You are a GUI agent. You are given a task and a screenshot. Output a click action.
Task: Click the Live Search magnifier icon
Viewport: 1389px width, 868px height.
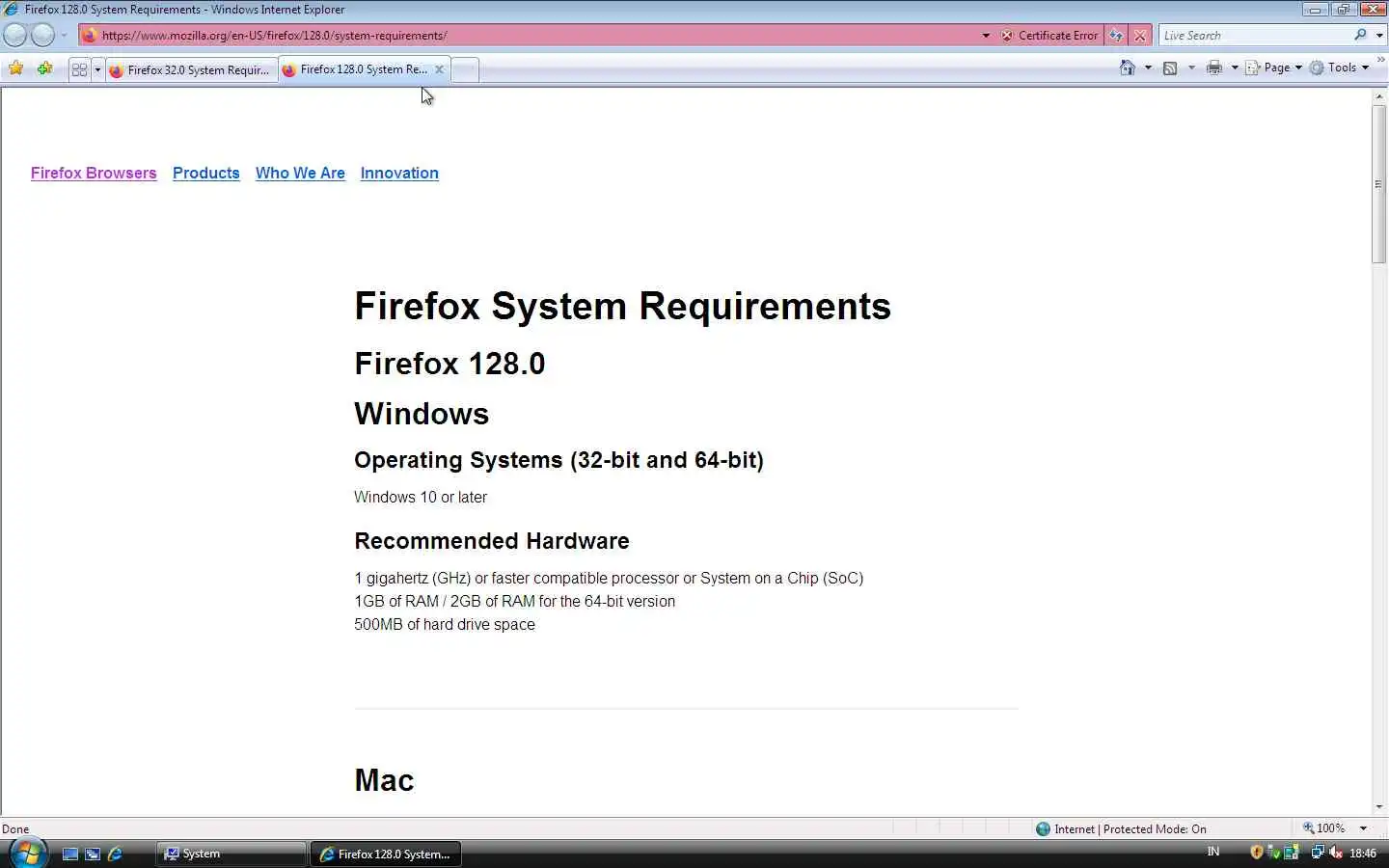tap(1360, 35)
